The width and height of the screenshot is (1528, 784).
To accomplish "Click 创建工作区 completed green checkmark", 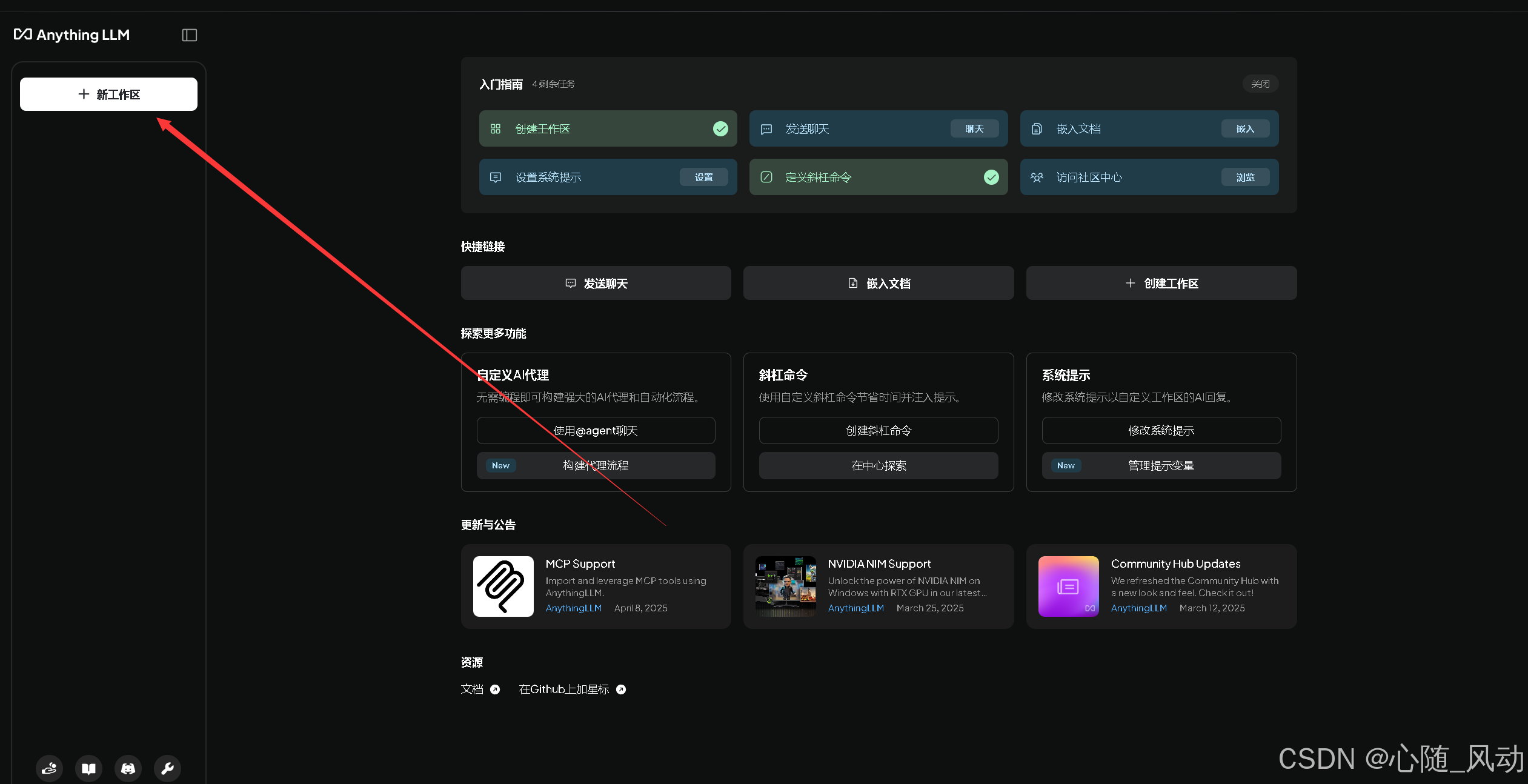I will pyautogui.click(x=720, y=128).
